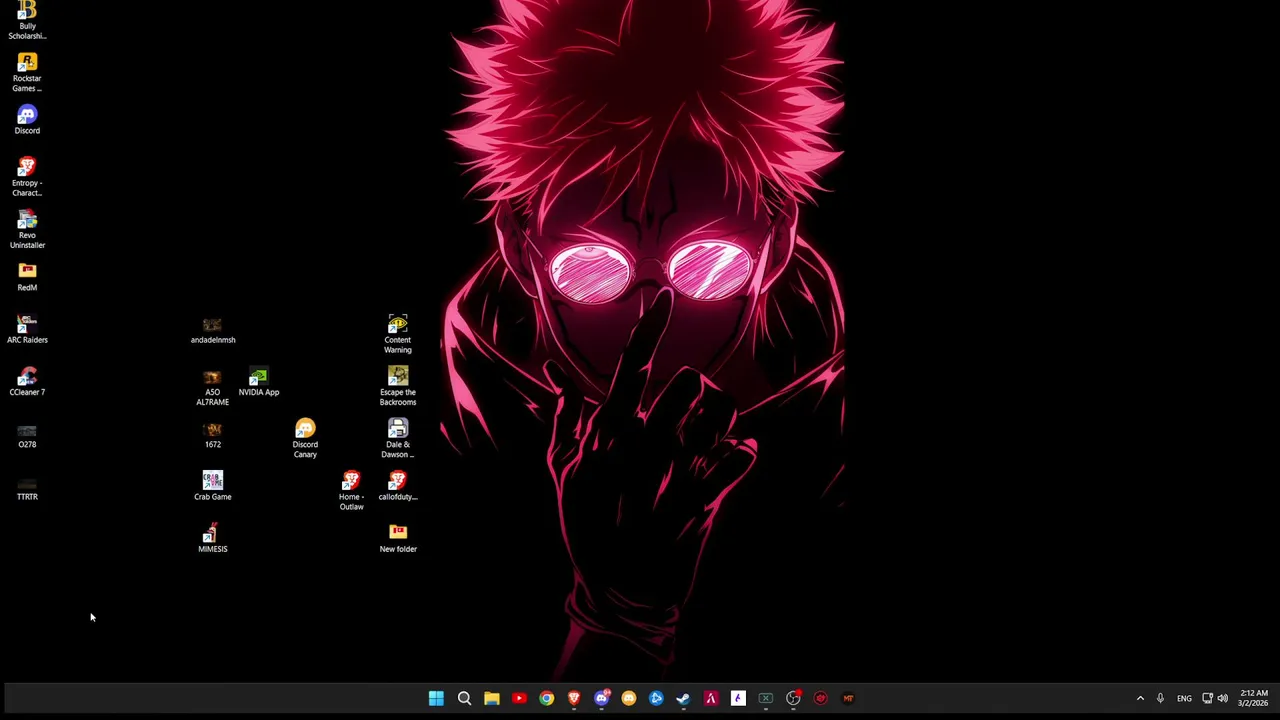Select Escape the Backrooms desktop shortcut

point(398,387)
